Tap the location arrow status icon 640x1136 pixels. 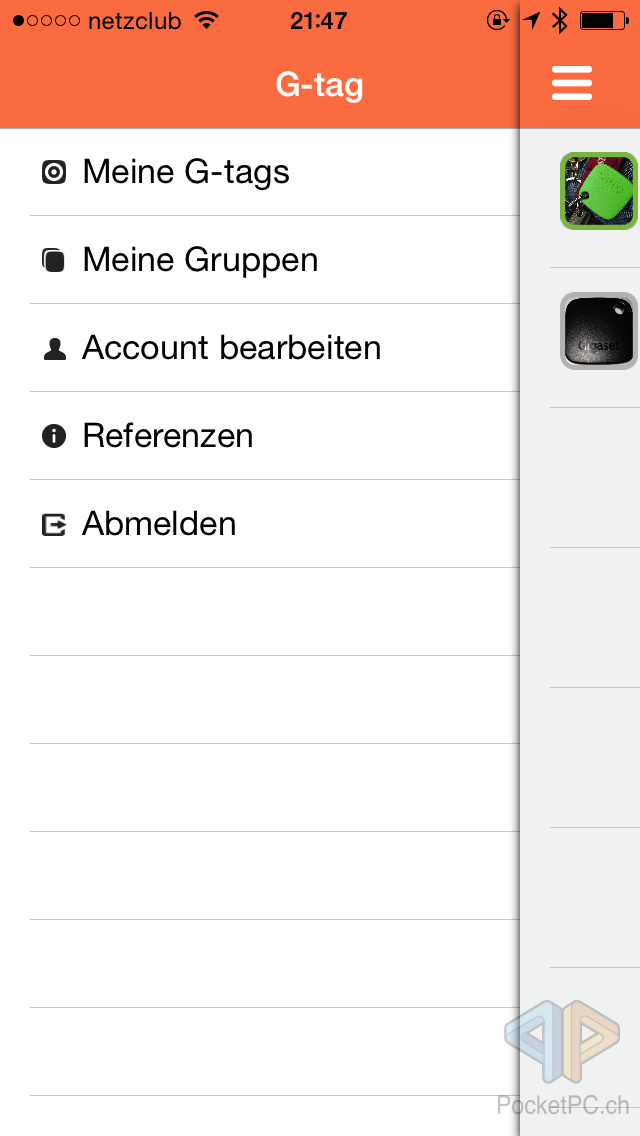pos(532,20)
